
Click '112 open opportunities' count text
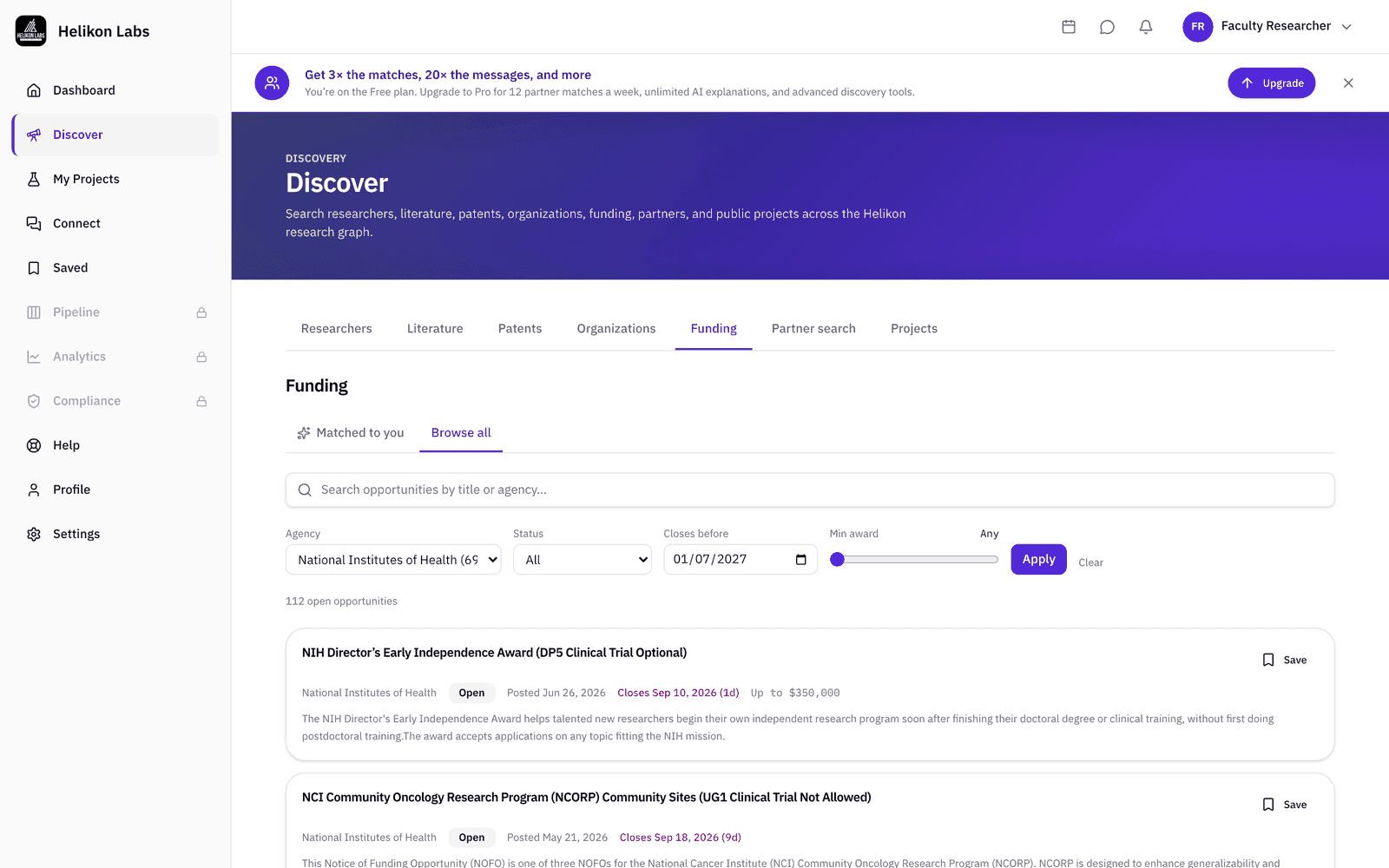341,602
